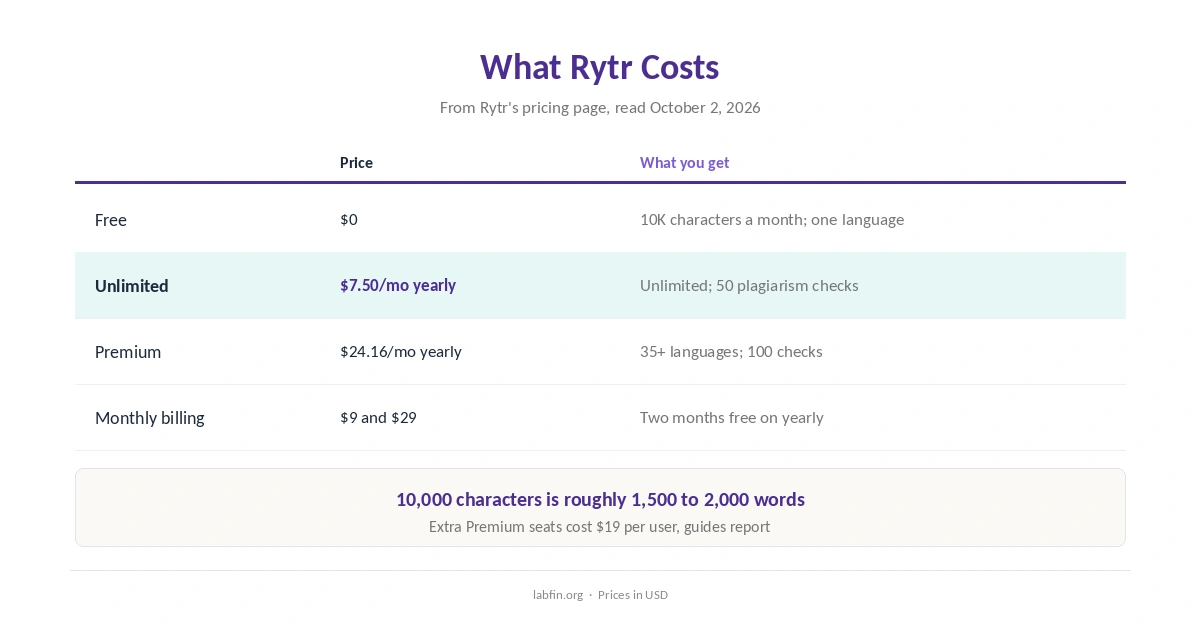The width and height of the screenshot is (1200, 622).
Task: Click "35+ languages; 100 checks" cell
Action: point(731,352)
